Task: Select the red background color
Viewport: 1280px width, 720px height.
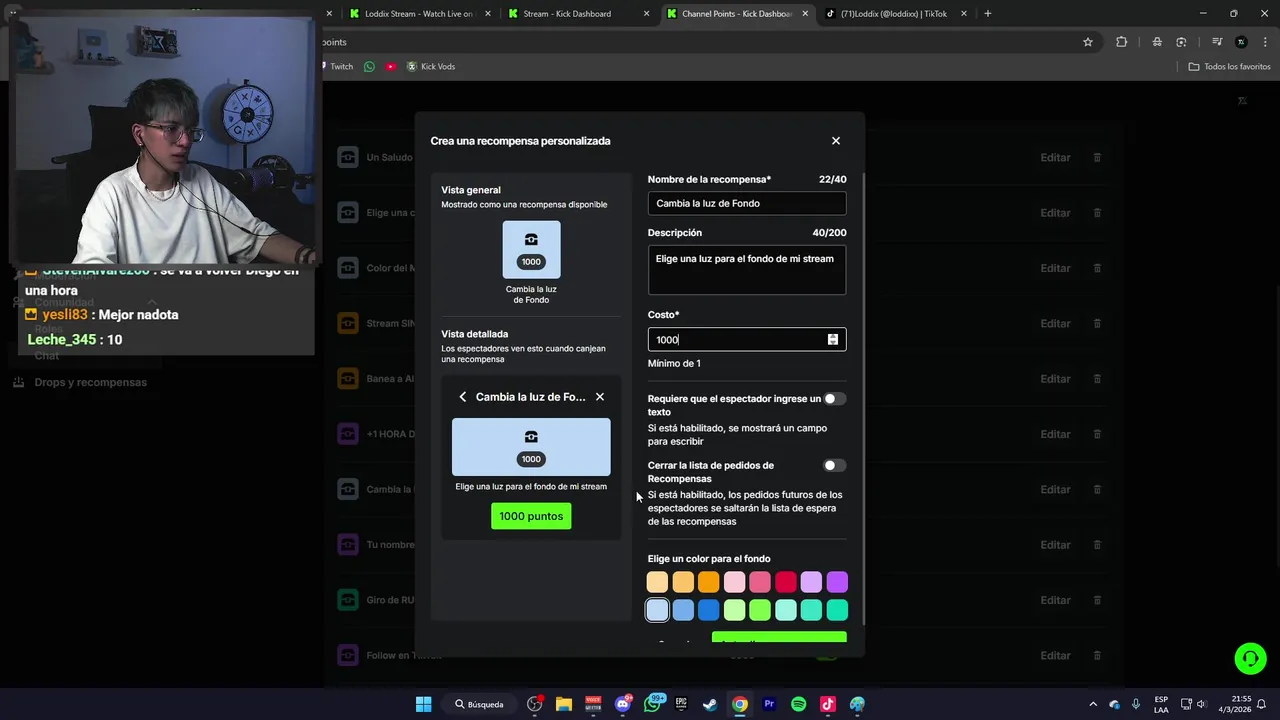Action: coord(786,582)
